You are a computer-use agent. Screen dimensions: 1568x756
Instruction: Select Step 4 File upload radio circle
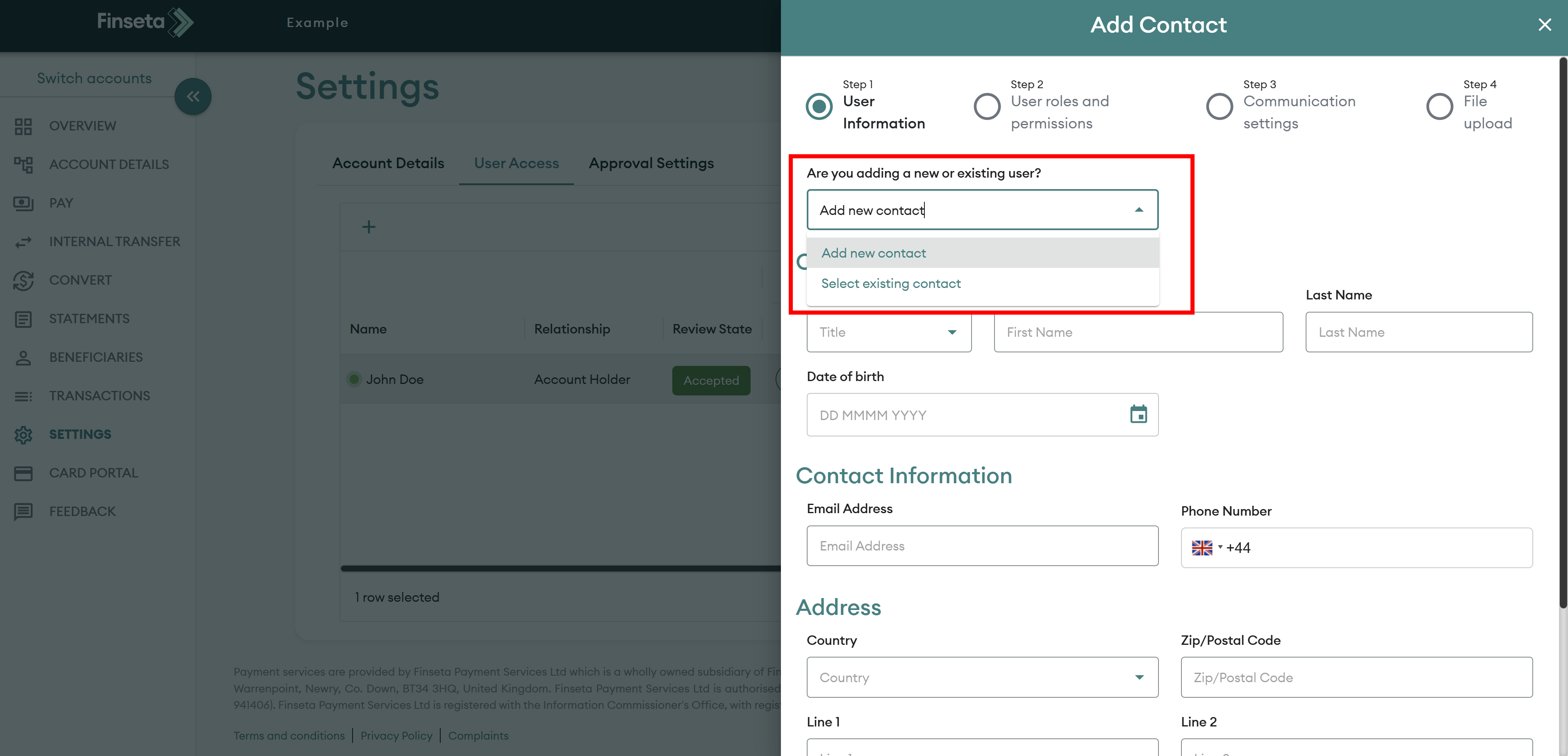coord(1439,107)
